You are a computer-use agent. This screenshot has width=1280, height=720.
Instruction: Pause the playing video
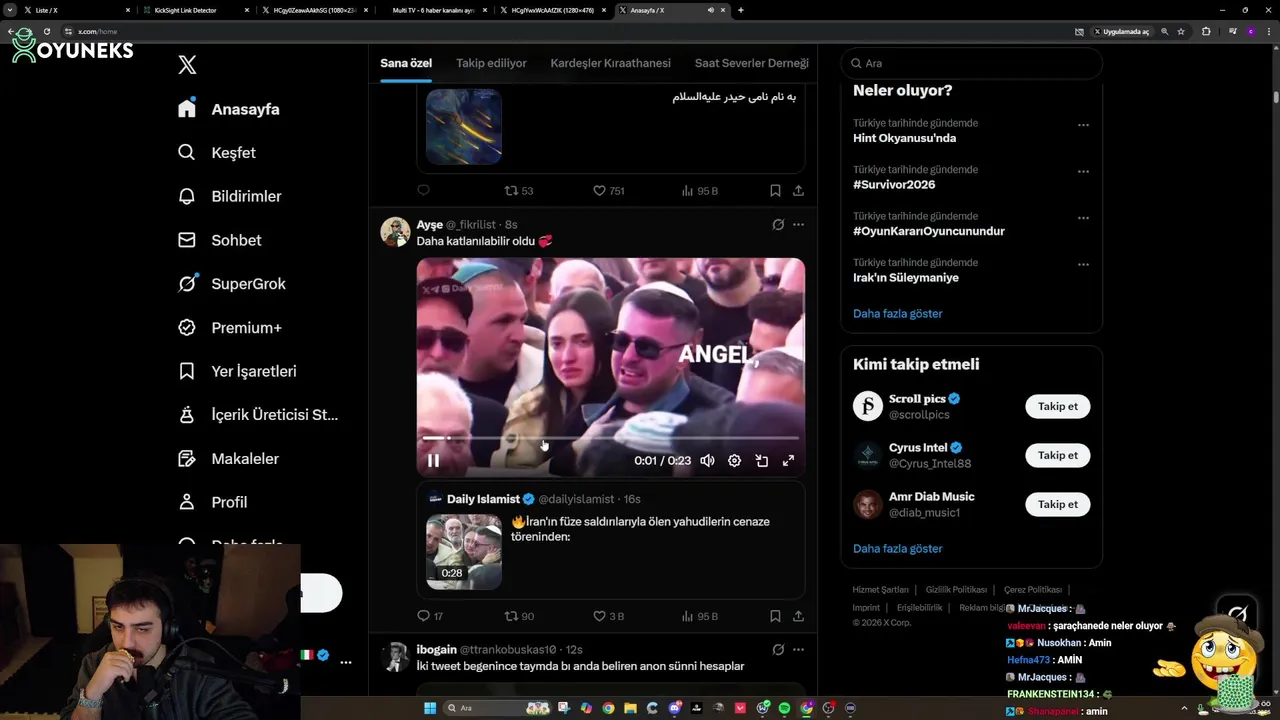433,461
